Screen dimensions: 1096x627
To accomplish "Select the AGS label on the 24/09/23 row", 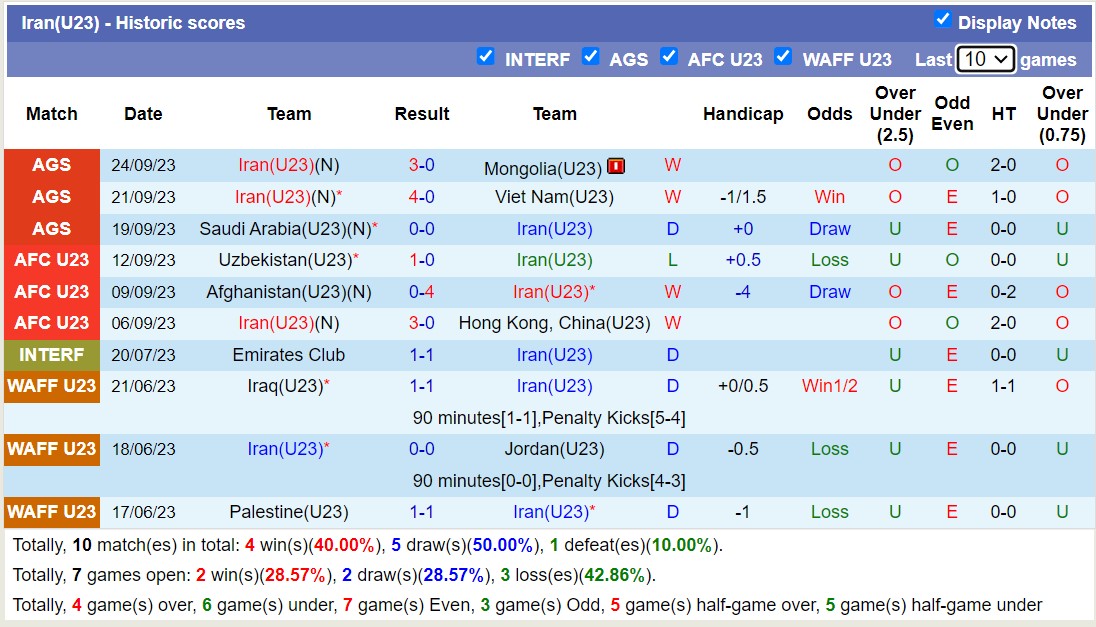I will [51, 166].
